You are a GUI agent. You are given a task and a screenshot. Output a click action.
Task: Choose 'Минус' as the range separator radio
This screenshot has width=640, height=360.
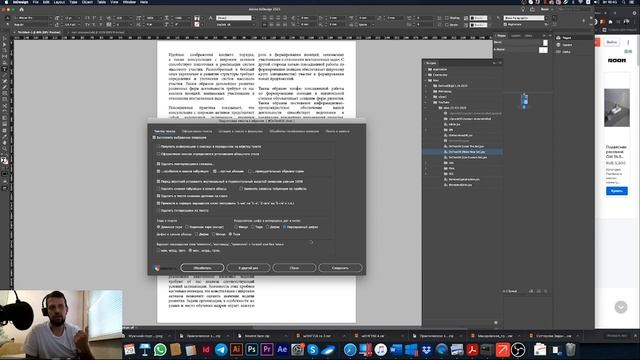(236, 227)
